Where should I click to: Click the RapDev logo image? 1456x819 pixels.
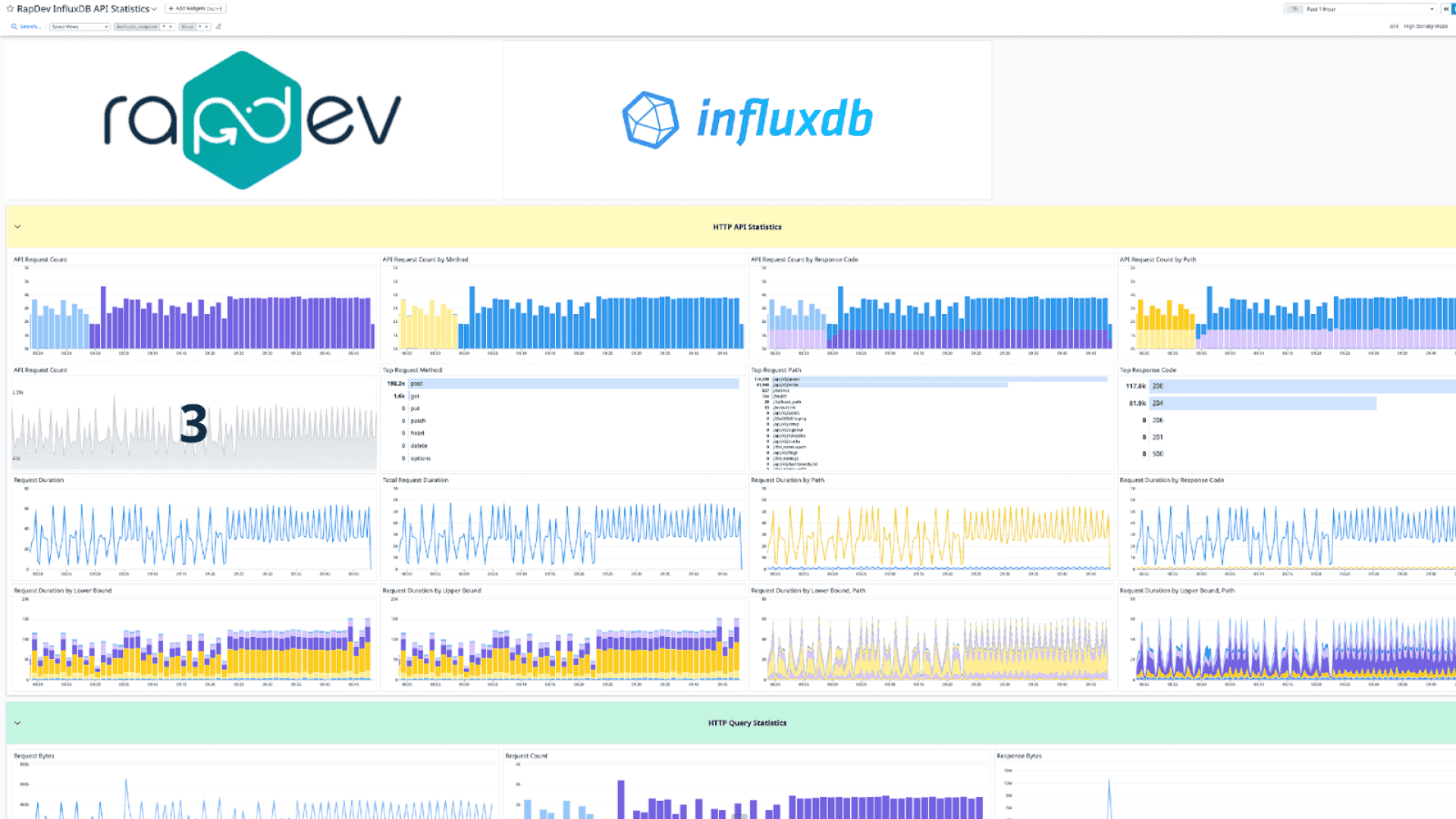click(x=252, y=120)
